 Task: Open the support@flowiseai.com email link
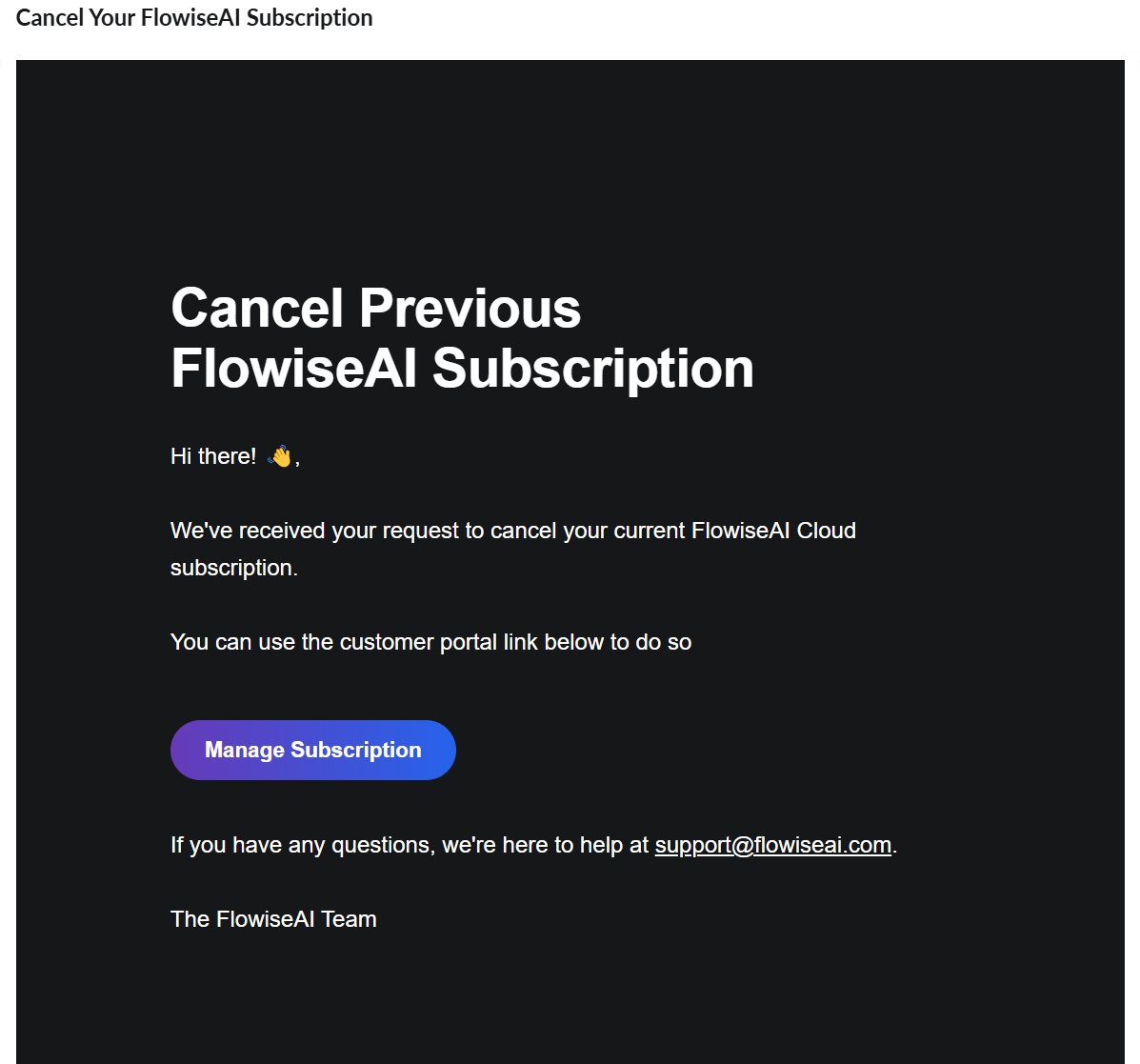[772, 845]
